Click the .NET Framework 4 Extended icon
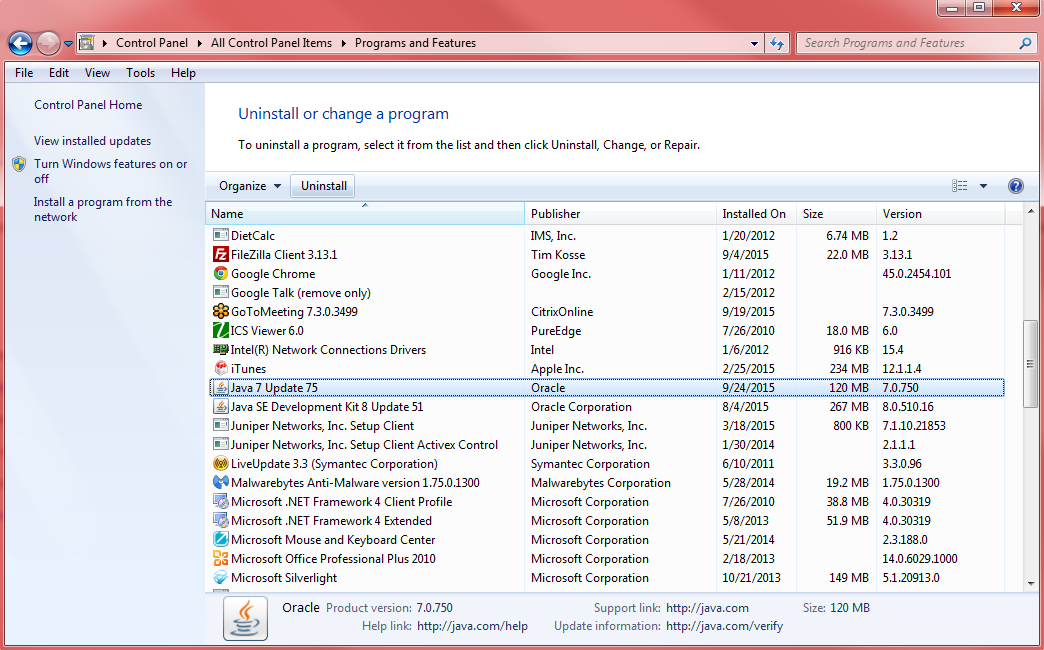 pyautogui.click(x=220, y=520)
